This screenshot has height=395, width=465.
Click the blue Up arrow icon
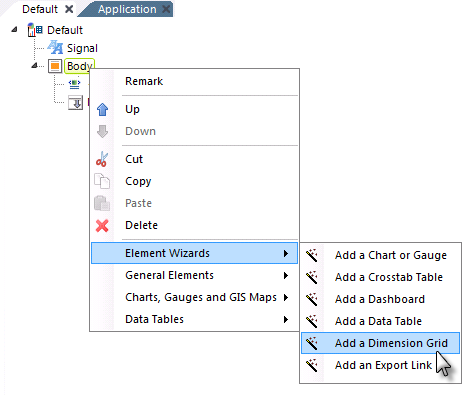(102, 109)
